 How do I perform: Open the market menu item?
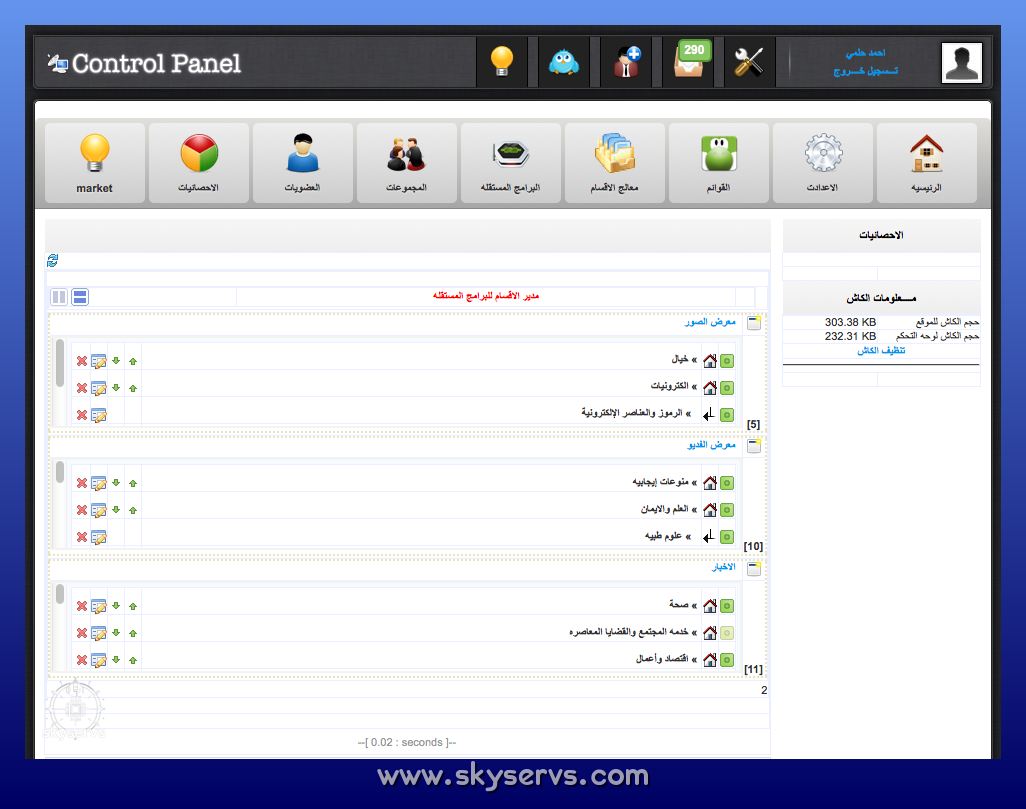tap(95, 163)
